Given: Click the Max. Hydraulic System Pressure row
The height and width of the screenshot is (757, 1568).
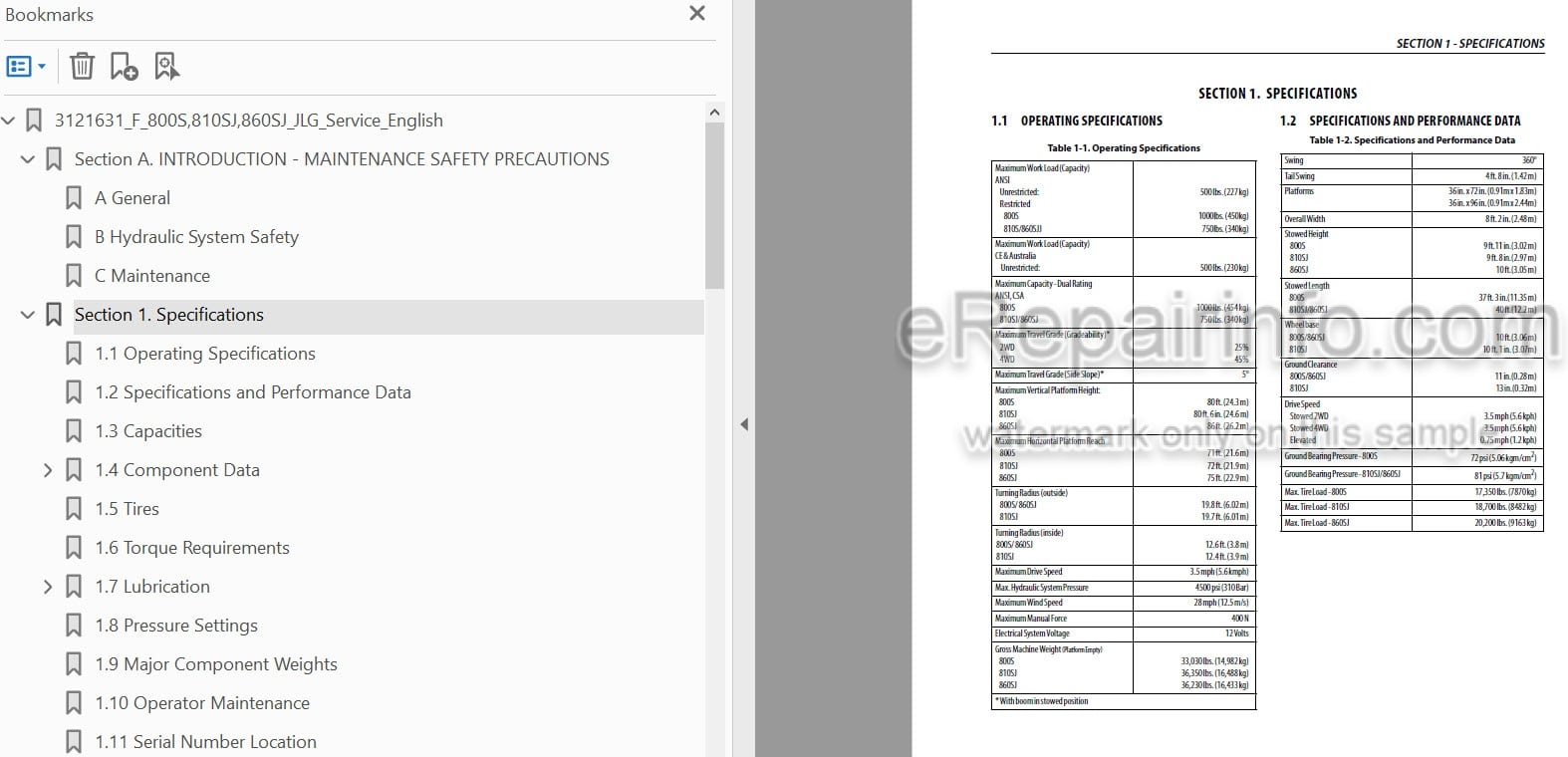Looking at the screenshot, I should (x=1123, y=588).
